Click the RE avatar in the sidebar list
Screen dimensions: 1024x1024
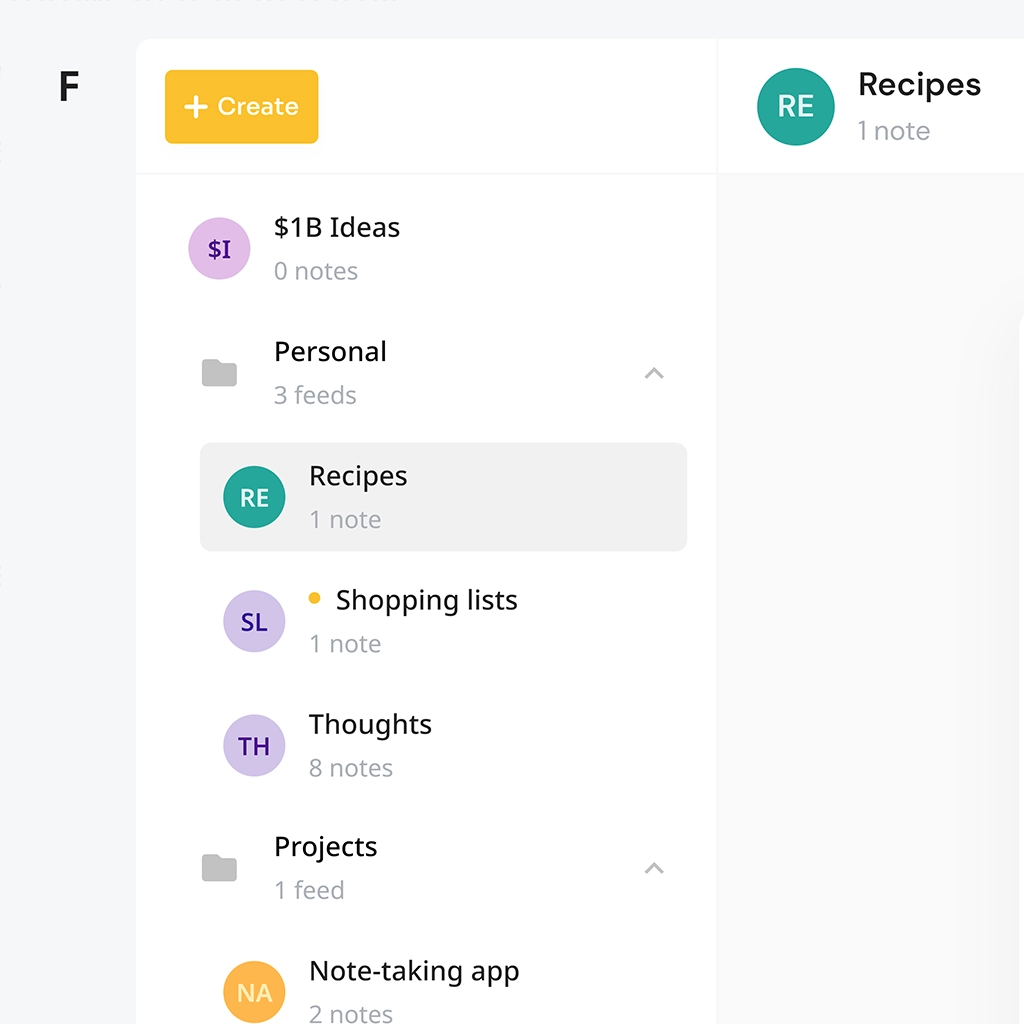coord(254,497)
